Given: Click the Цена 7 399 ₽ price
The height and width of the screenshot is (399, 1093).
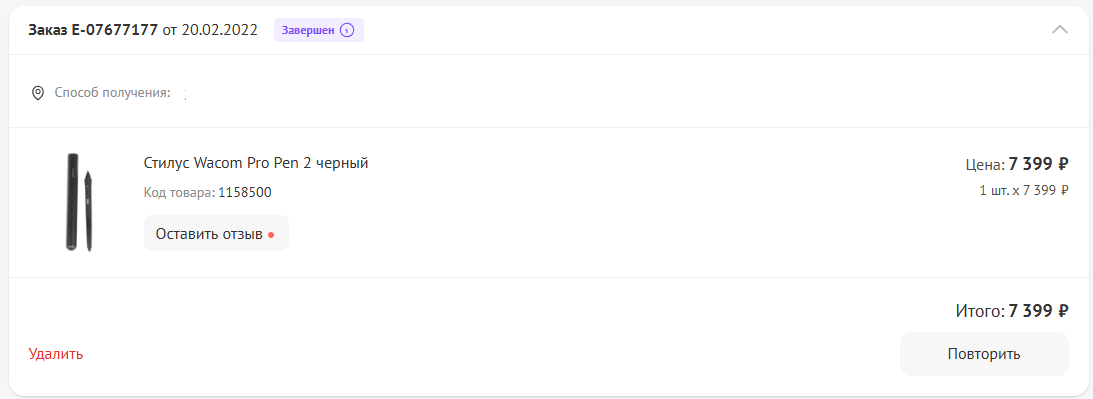Looking at the screenshot, I should [1017, 165].
